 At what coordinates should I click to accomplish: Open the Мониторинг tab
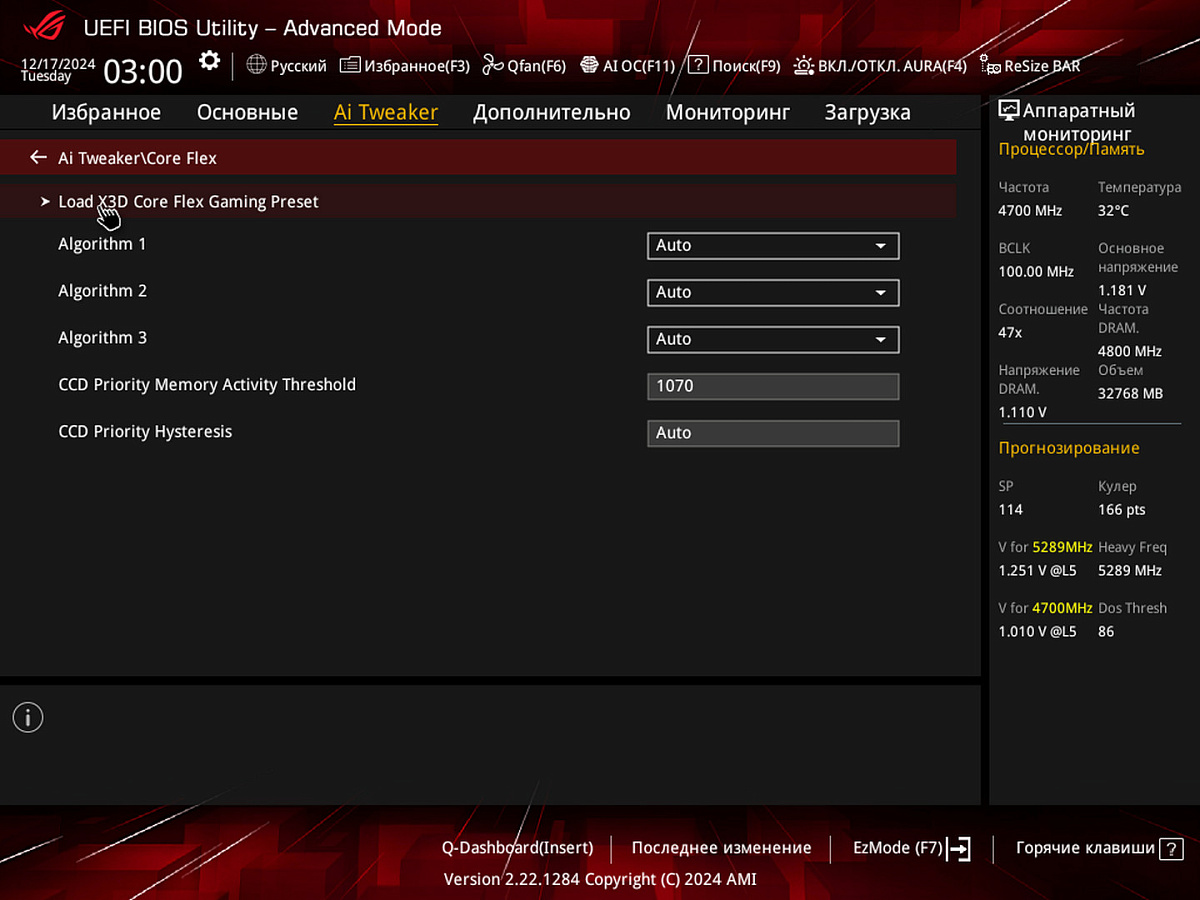coord(728,112)
